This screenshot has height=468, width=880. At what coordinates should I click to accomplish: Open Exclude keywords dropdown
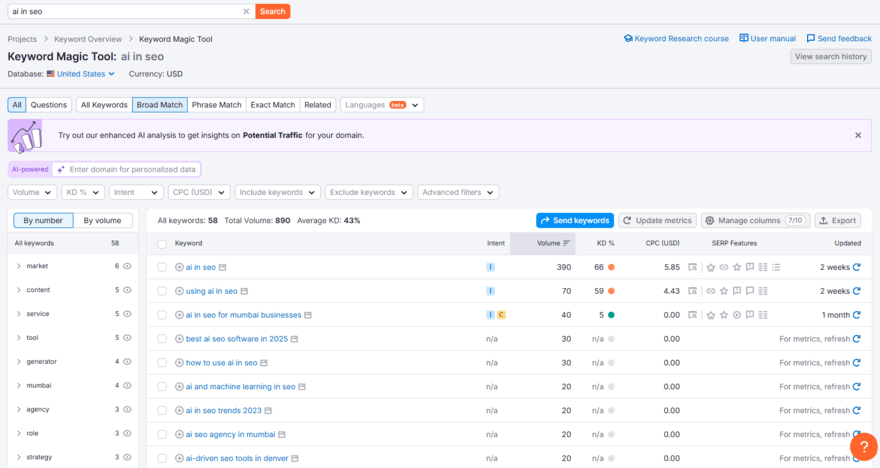[x=369, y=192]
